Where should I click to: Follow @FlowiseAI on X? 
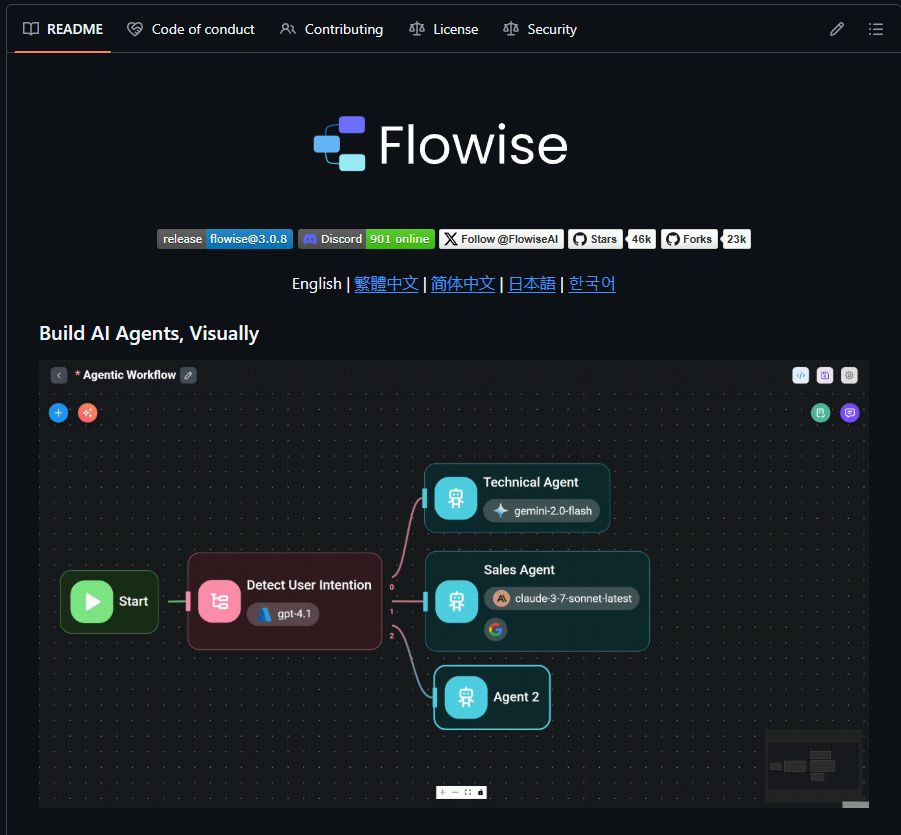point(501,239)
